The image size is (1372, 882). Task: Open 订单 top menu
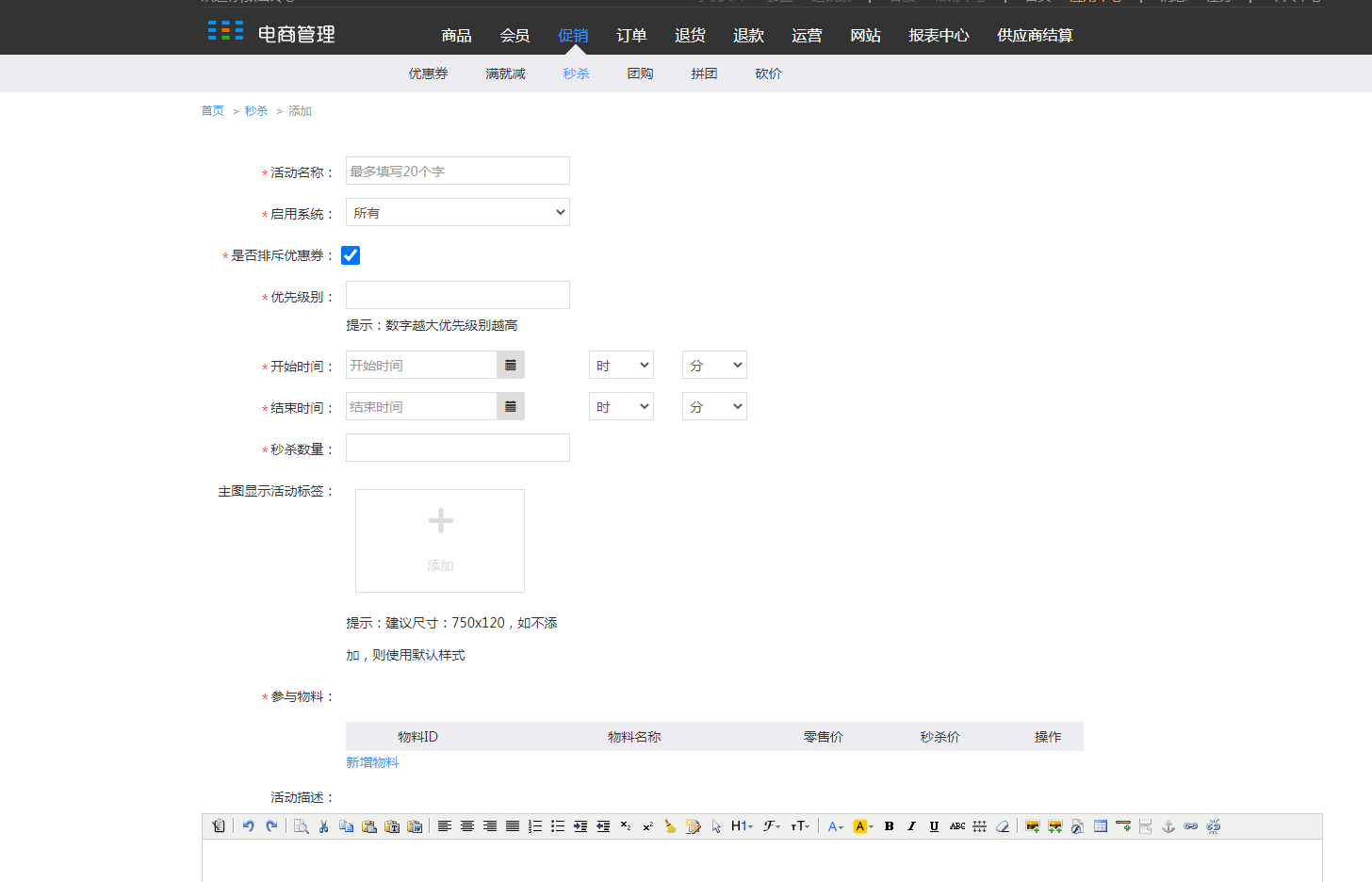[631, 35]
